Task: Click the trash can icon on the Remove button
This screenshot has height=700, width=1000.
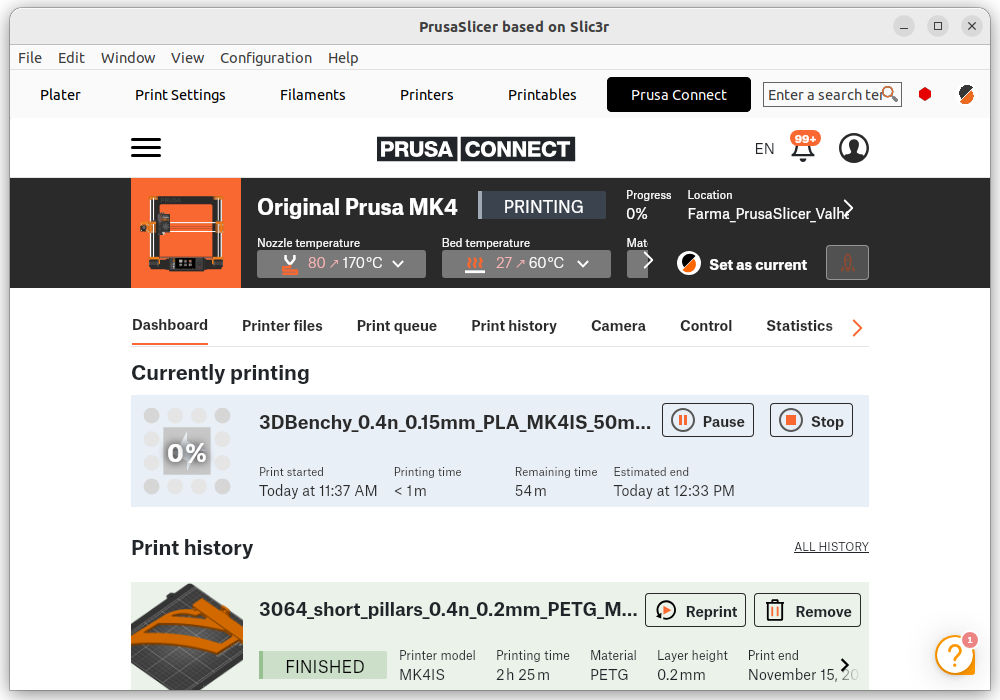Action: (x=774, y=610)
